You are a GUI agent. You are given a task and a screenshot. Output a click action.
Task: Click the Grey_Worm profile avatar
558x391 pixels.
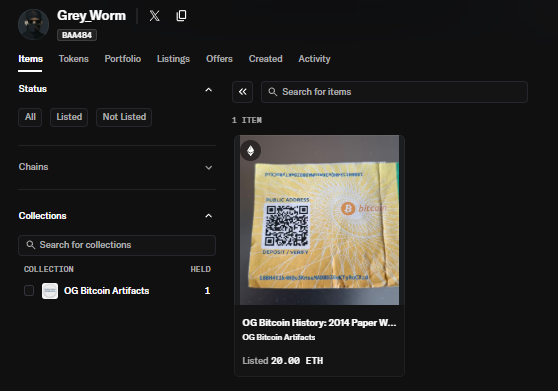pyautogui.click(x=33, y=25)
